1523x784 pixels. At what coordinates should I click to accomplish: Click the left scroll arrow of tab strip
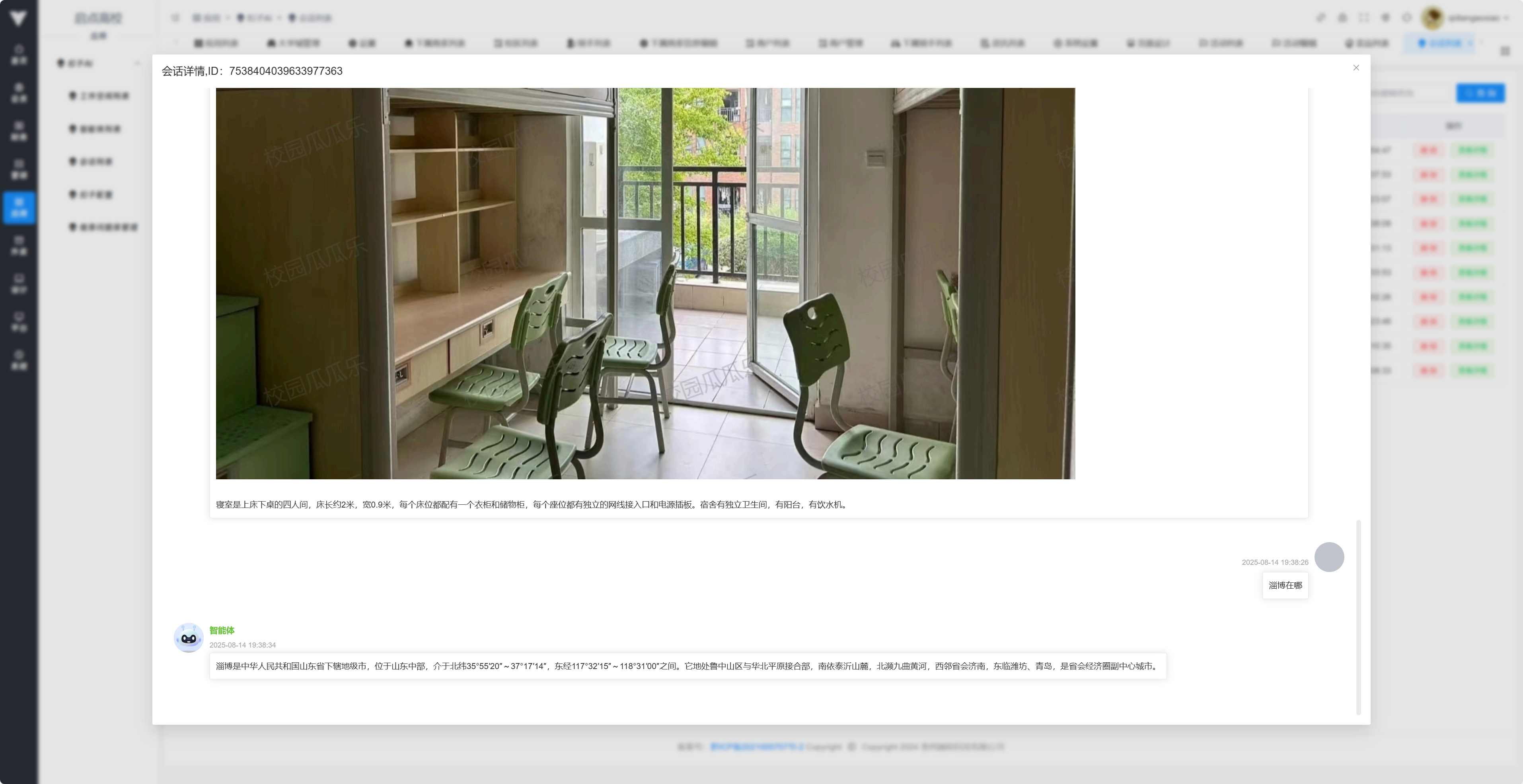coord(175,43)
